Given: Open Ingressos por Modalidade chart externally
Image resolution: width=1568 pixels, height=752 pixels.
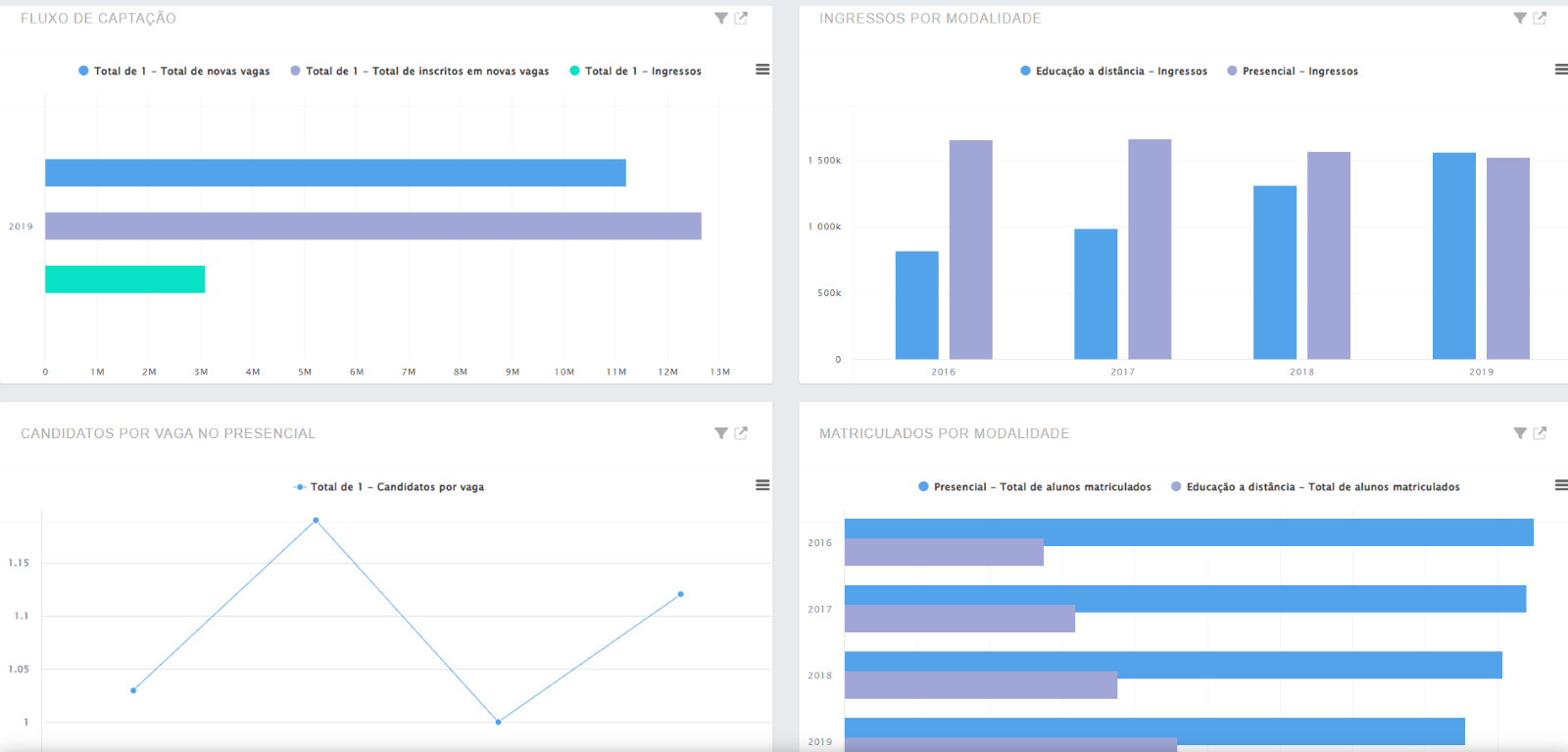Looking at the screenshot, I should [x=1540, y=18].
